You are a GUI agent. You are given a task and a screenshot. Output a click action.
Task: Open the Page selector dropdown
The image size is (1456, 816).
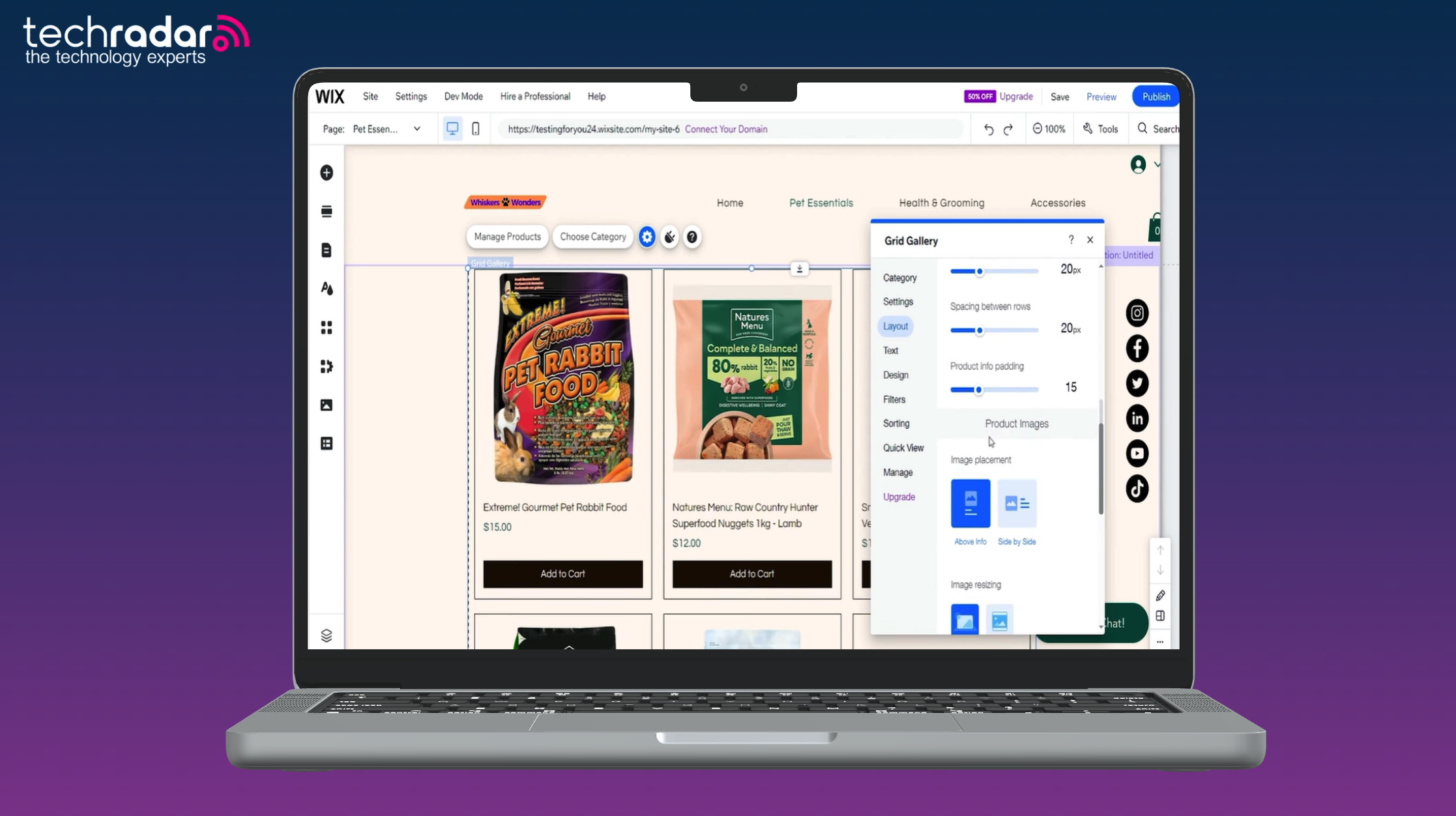coord(416,128)
